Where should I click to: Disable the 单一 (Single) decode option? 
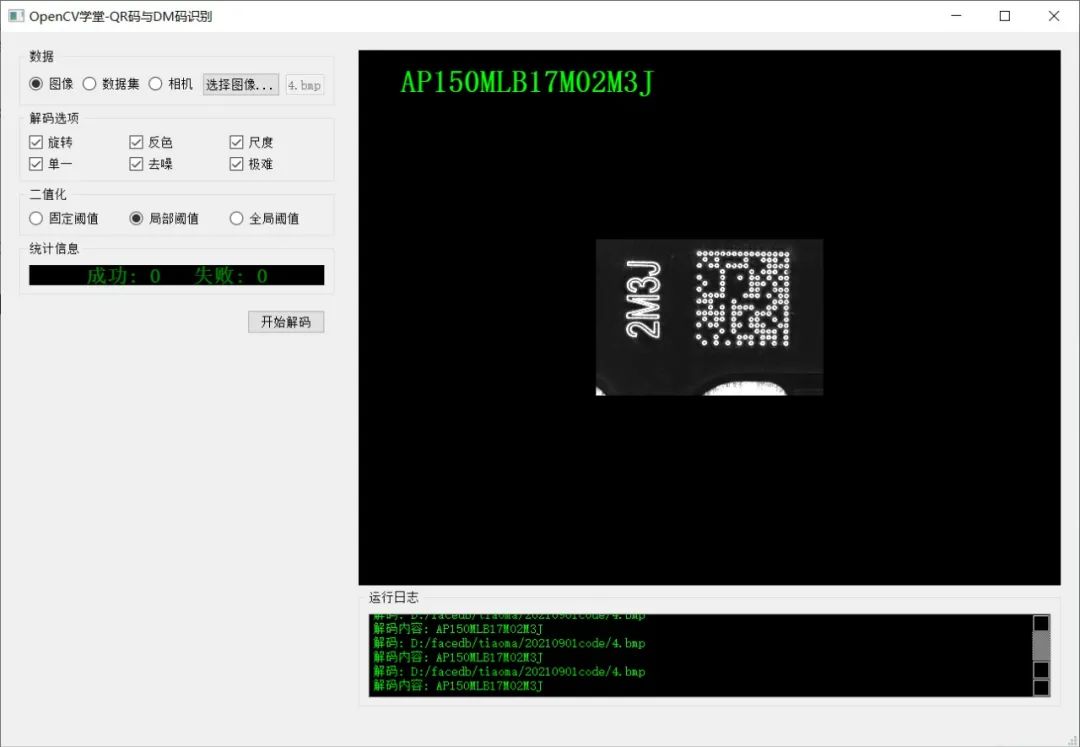36,163
